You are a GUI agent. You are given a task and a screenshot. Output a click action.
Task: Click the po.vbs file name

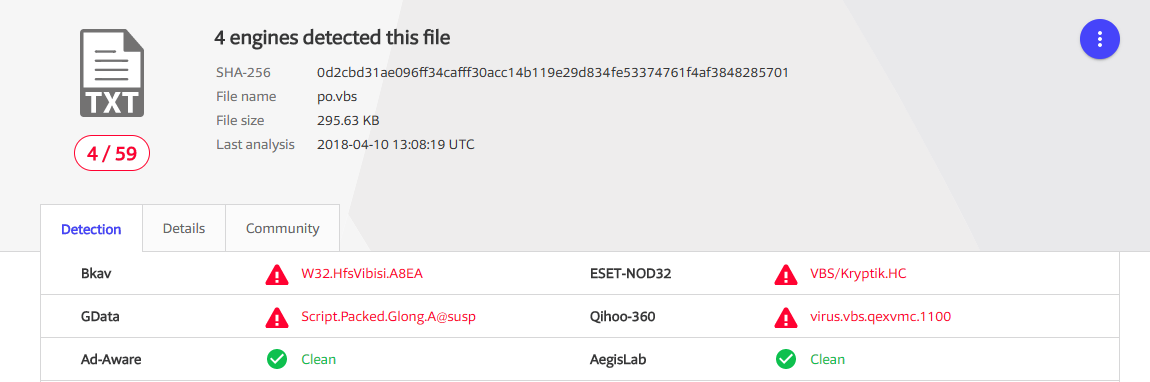337,97
